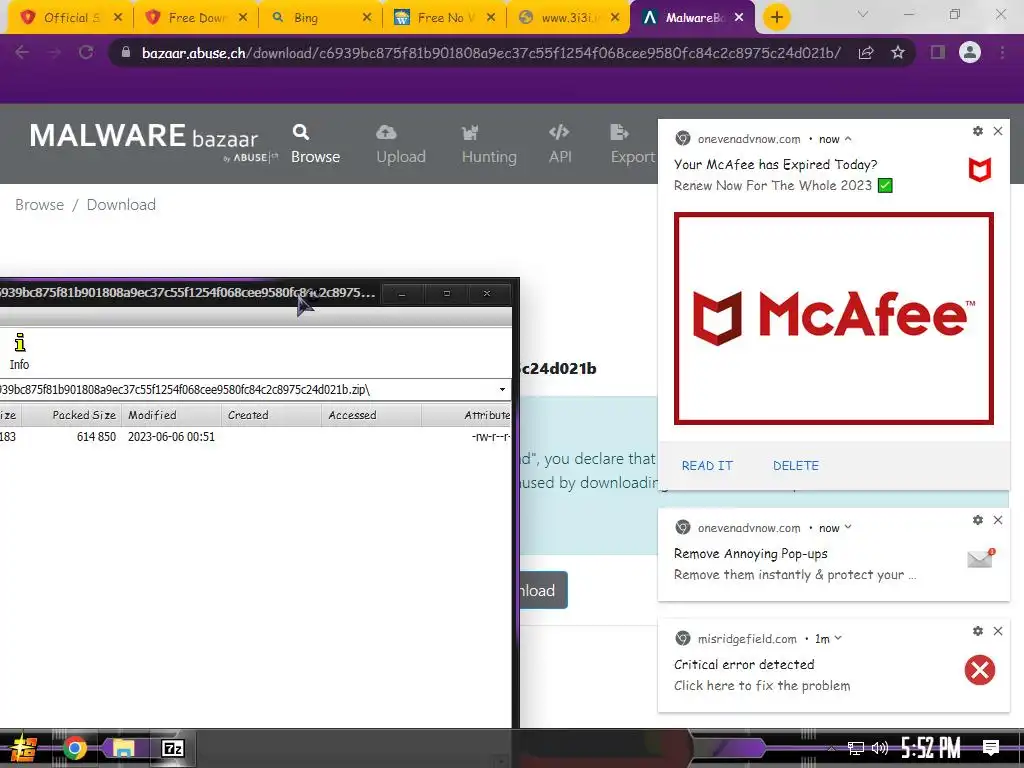Click the 5:52 PM clock

tap(931, 748)
